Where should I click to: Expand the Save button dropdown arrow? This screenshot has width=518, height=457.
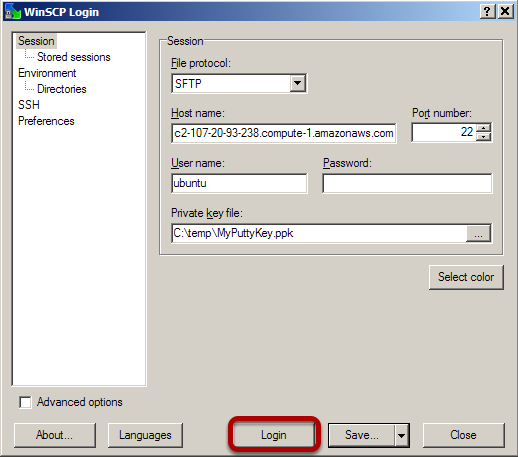401,435
